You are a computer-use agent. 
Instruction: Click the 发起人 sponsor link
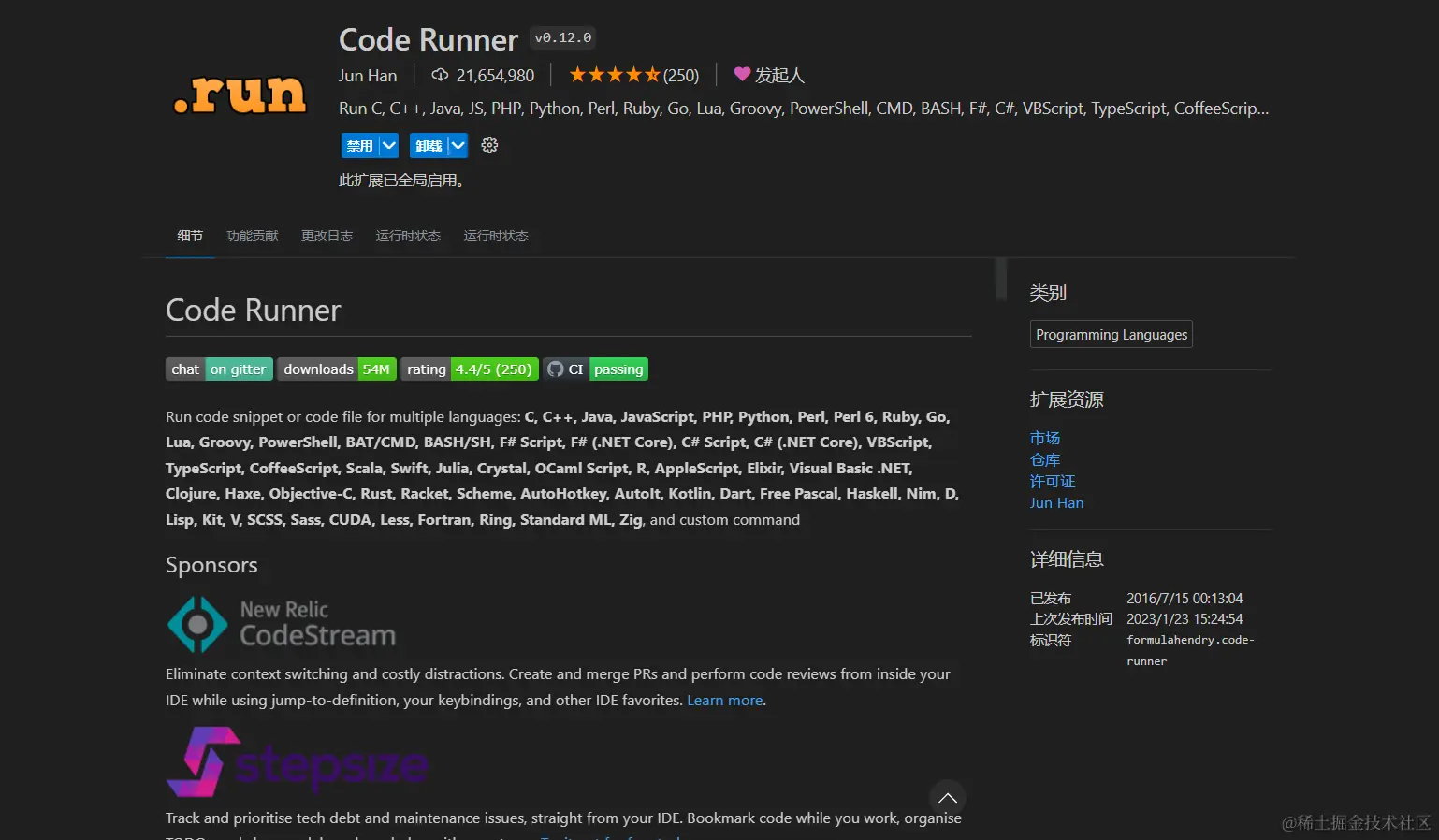[x=779, y=75]
